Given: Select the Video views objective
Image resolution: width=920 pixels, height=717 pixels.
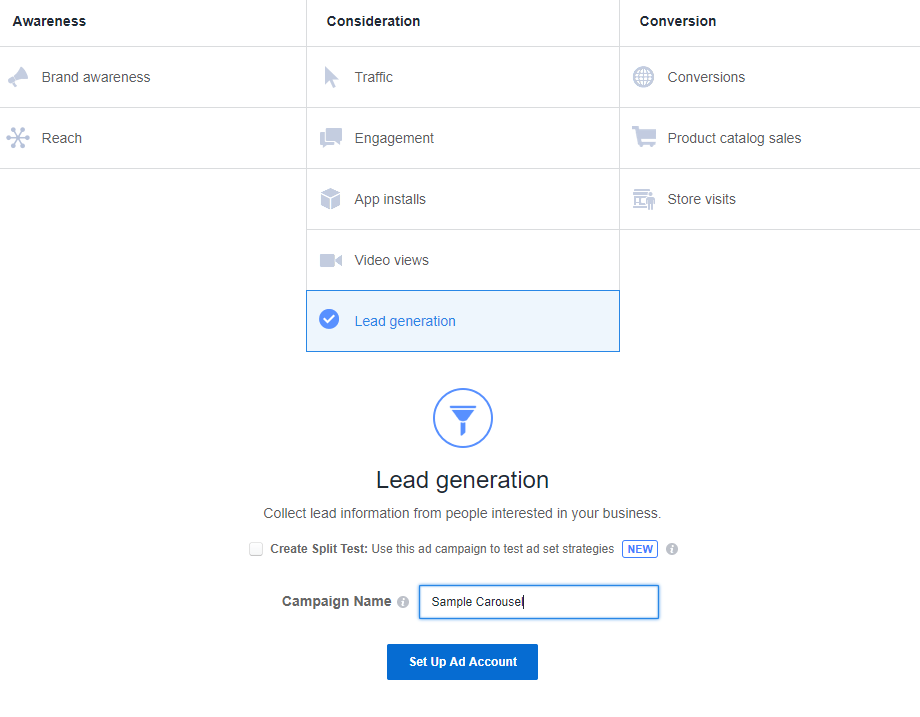Looking at the screenshot, I should click(391, 260).
